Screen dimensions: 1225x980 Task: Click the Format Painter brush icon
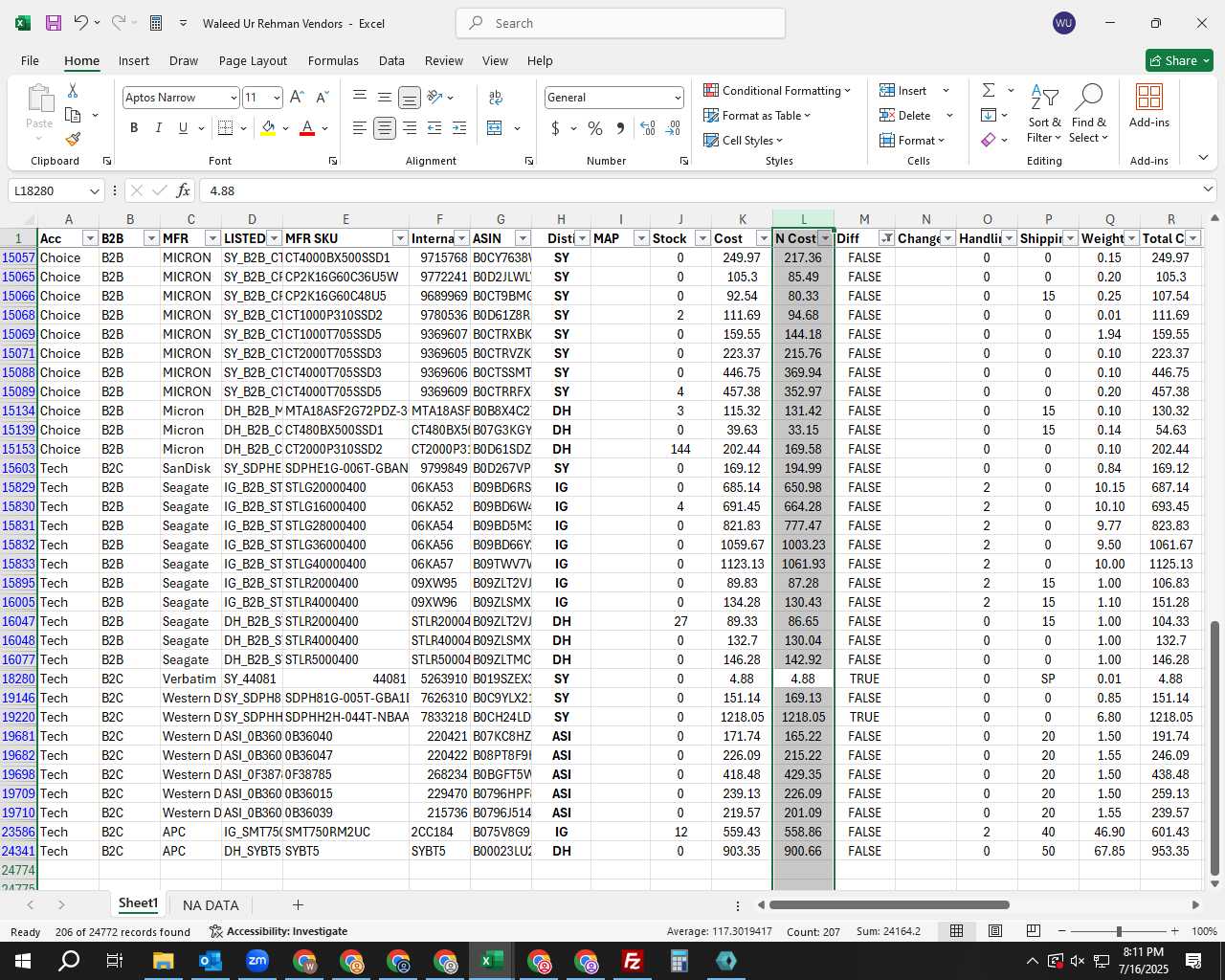click(73, 139)
